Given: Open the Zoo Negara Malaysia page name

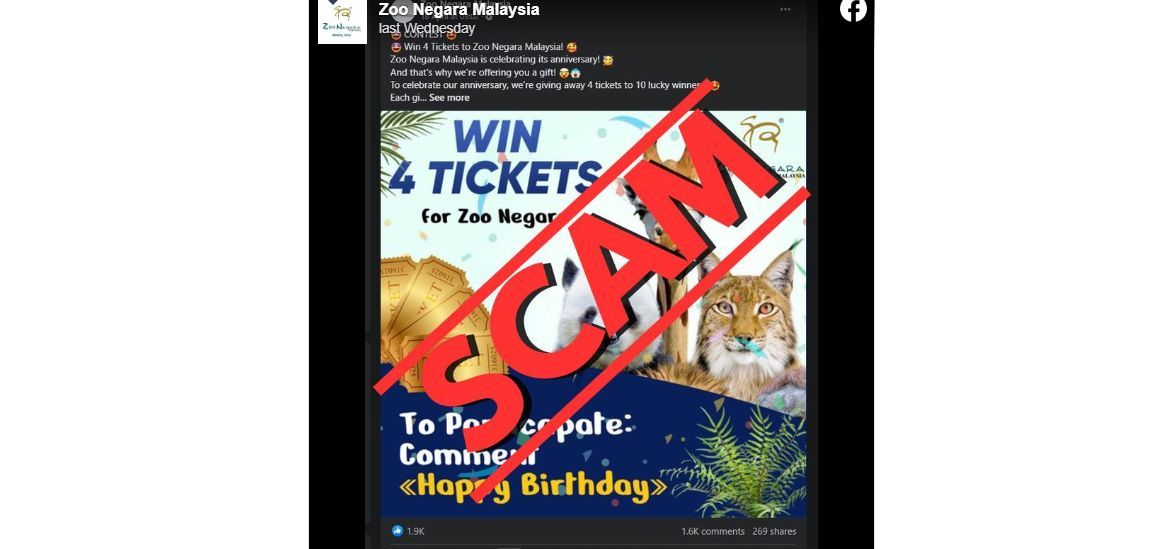Looking at the screenshot, I should point(459,10).
